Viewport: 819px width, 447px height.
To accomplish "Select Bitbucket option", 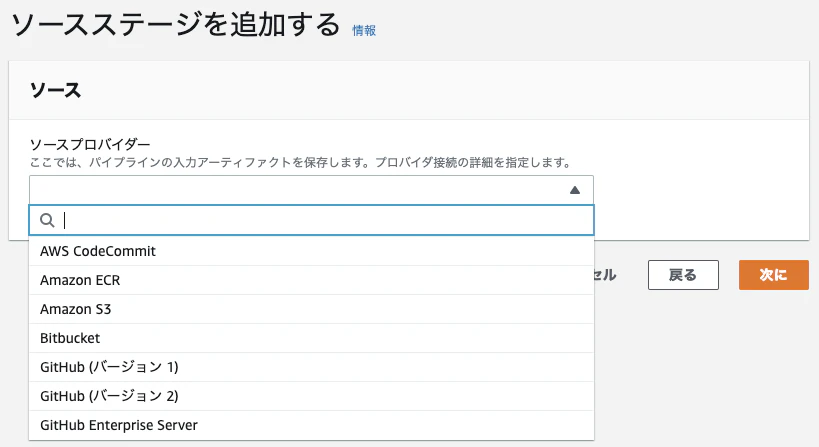I will tap(311, 338).
